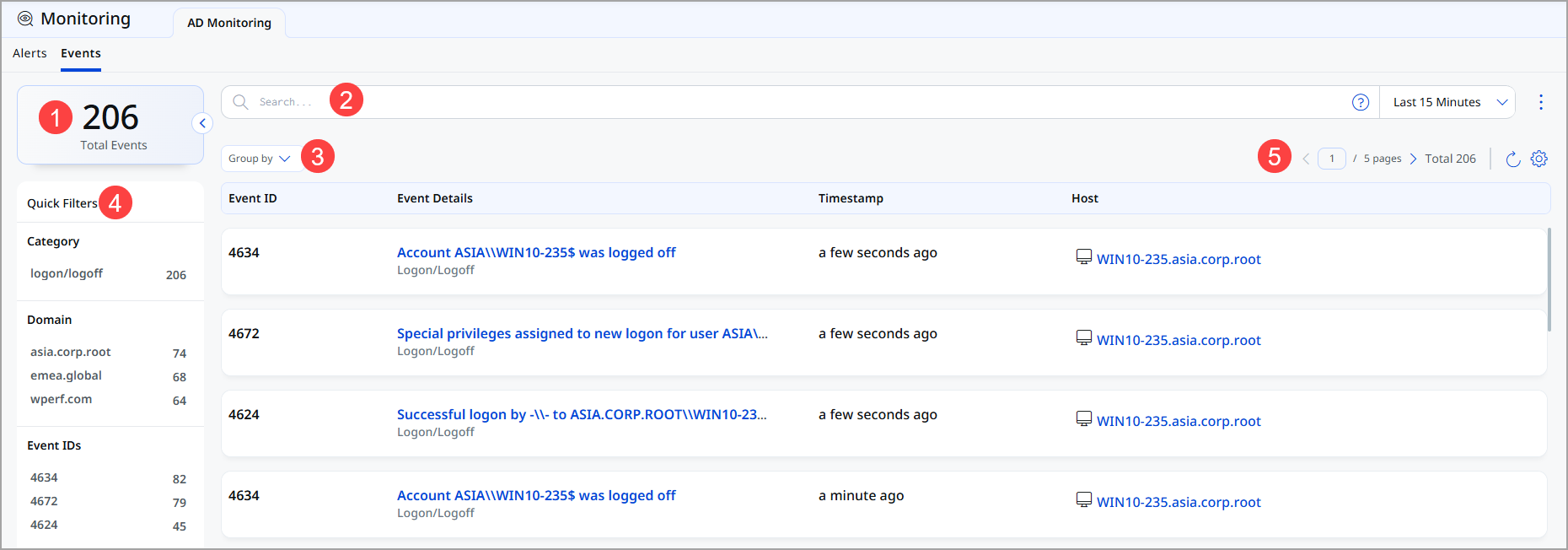Open 'Successful logon by' event details
Viewport: 1568px width, 550px height.
point(582,414)
